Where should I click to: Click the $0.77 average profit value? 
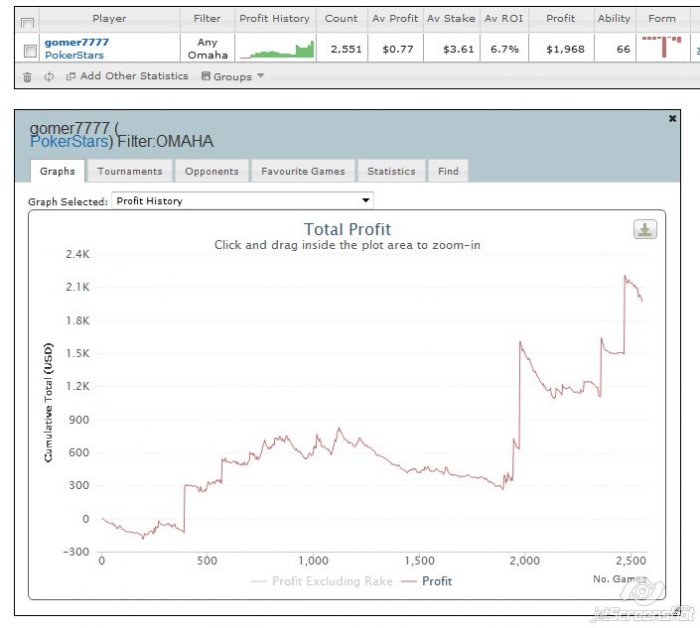click(398, 49)
